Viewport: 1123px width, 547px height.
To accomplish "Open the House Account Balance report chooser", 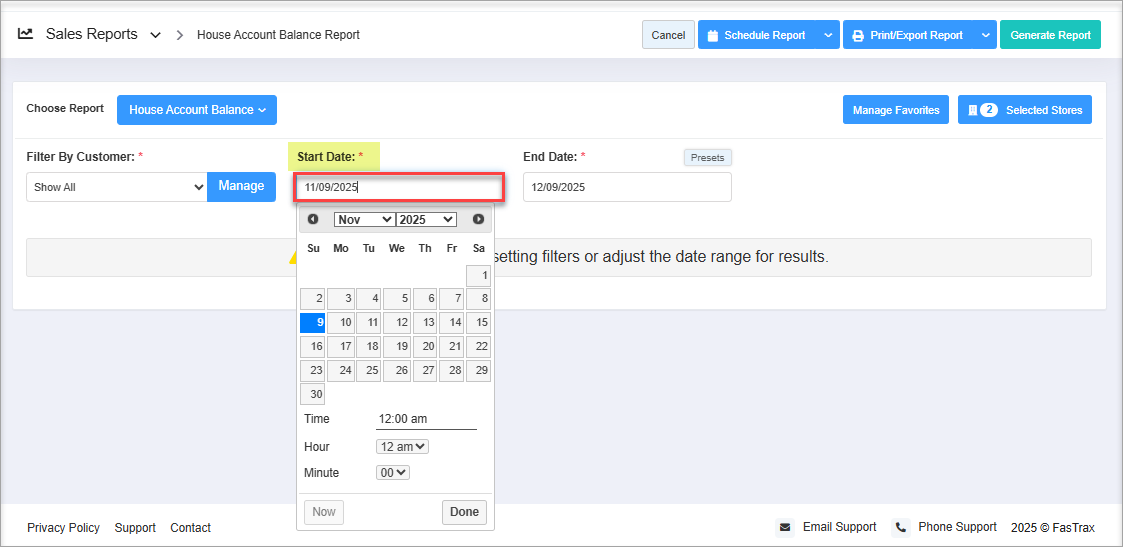I will (x=197, y=110).
